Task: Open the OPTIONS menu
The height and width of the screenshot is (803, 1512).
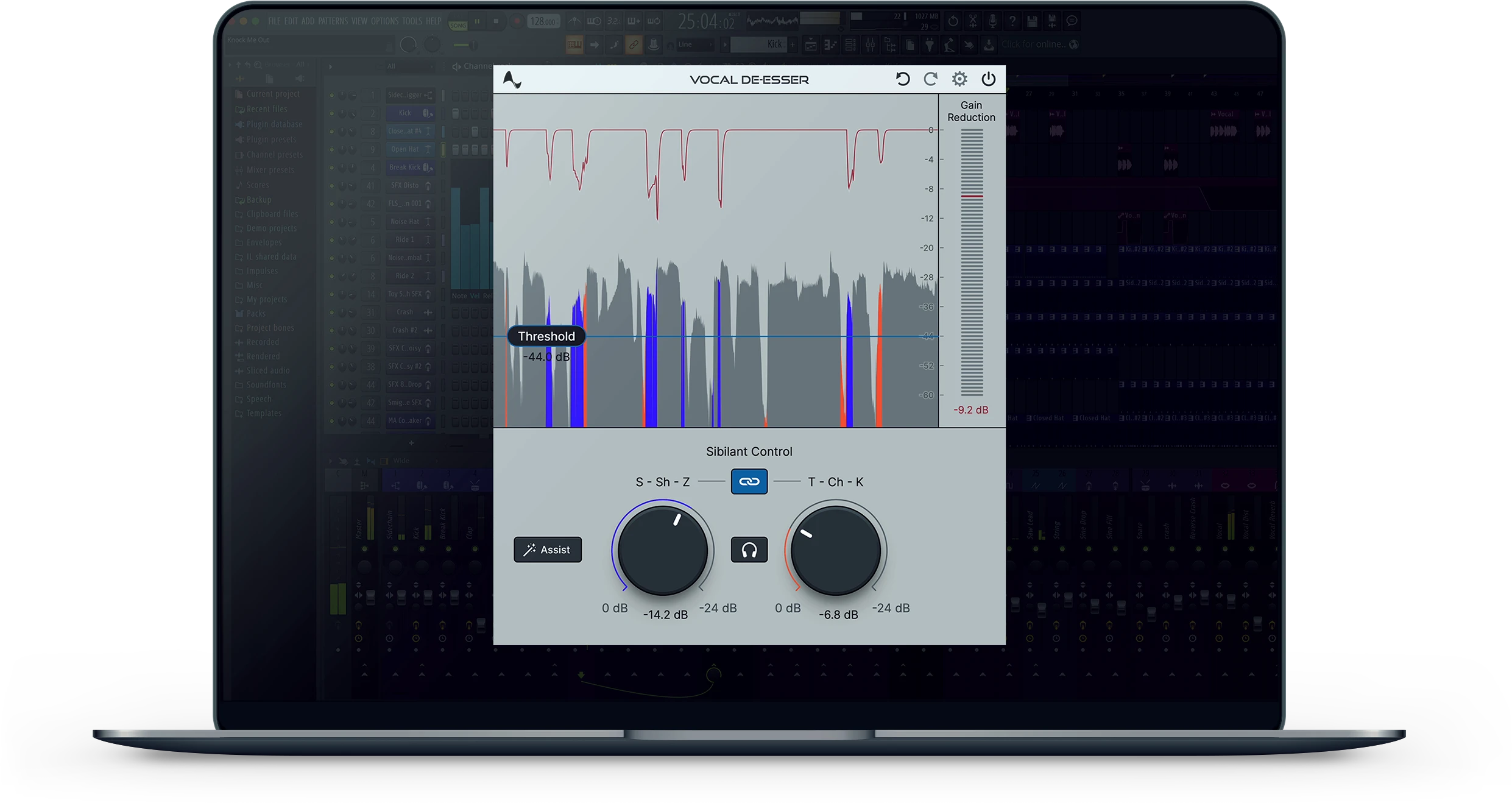Action: 385,21
